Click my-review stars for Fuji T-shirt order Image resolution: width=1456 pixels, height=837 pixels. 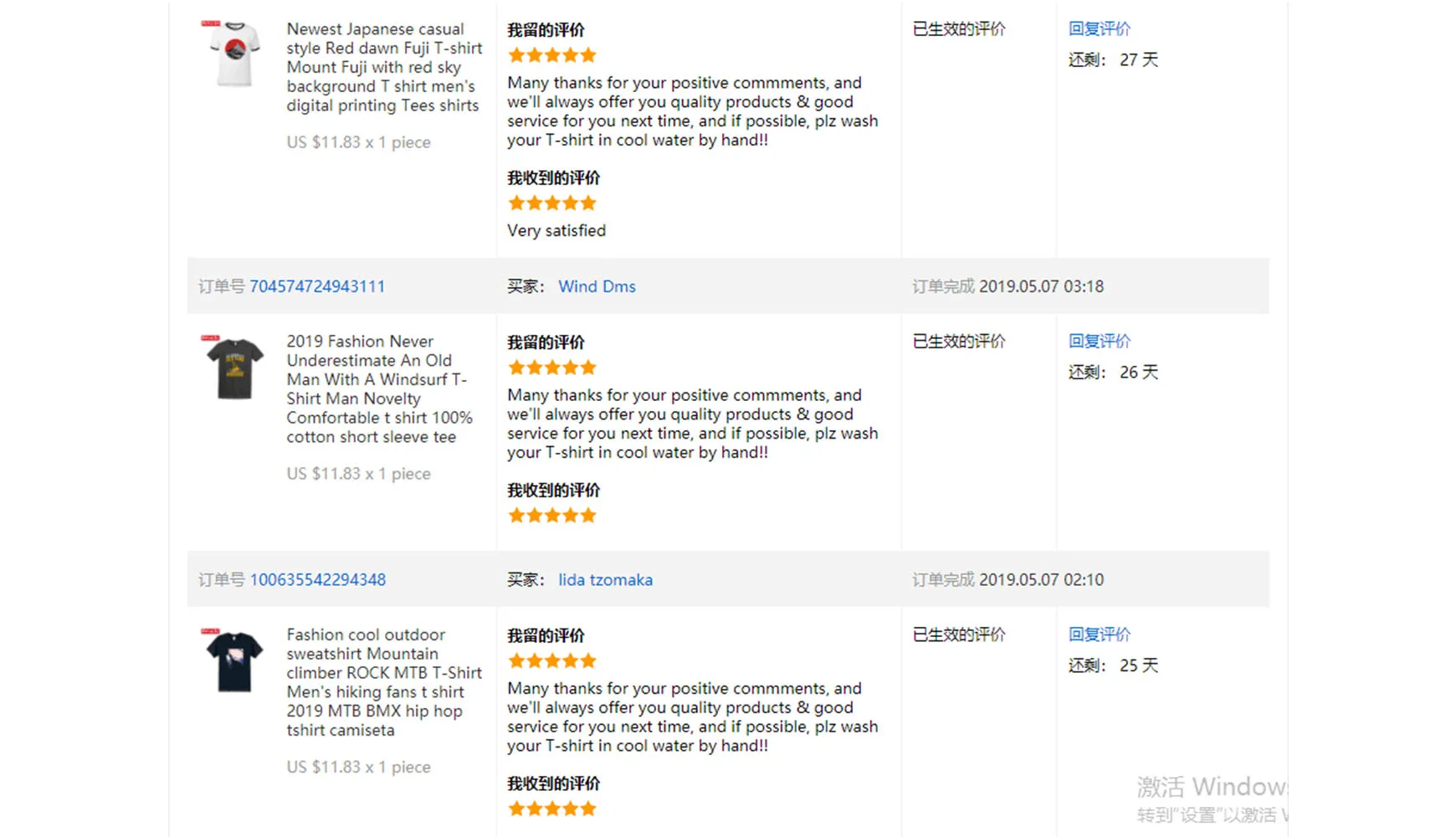tap(552, 55)
